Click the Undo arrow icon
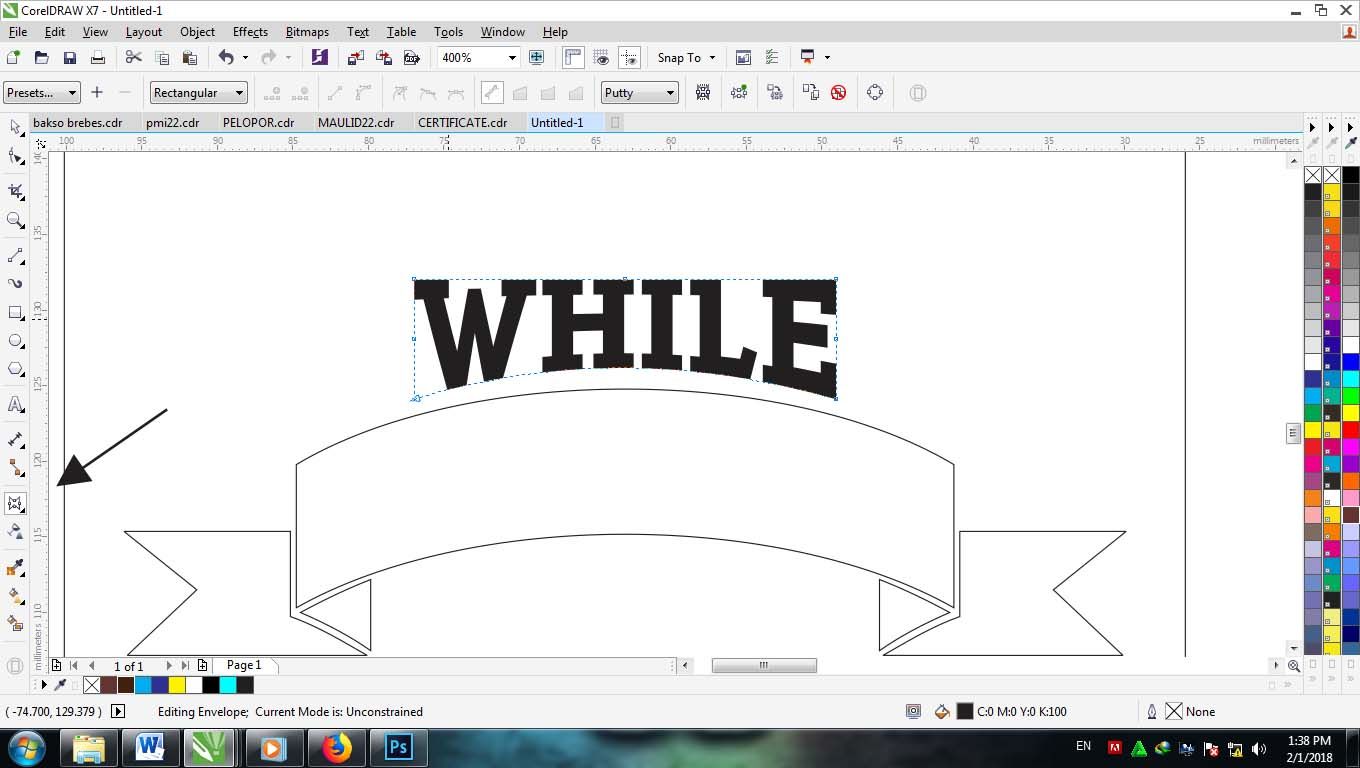 click(x=226, y=57)
